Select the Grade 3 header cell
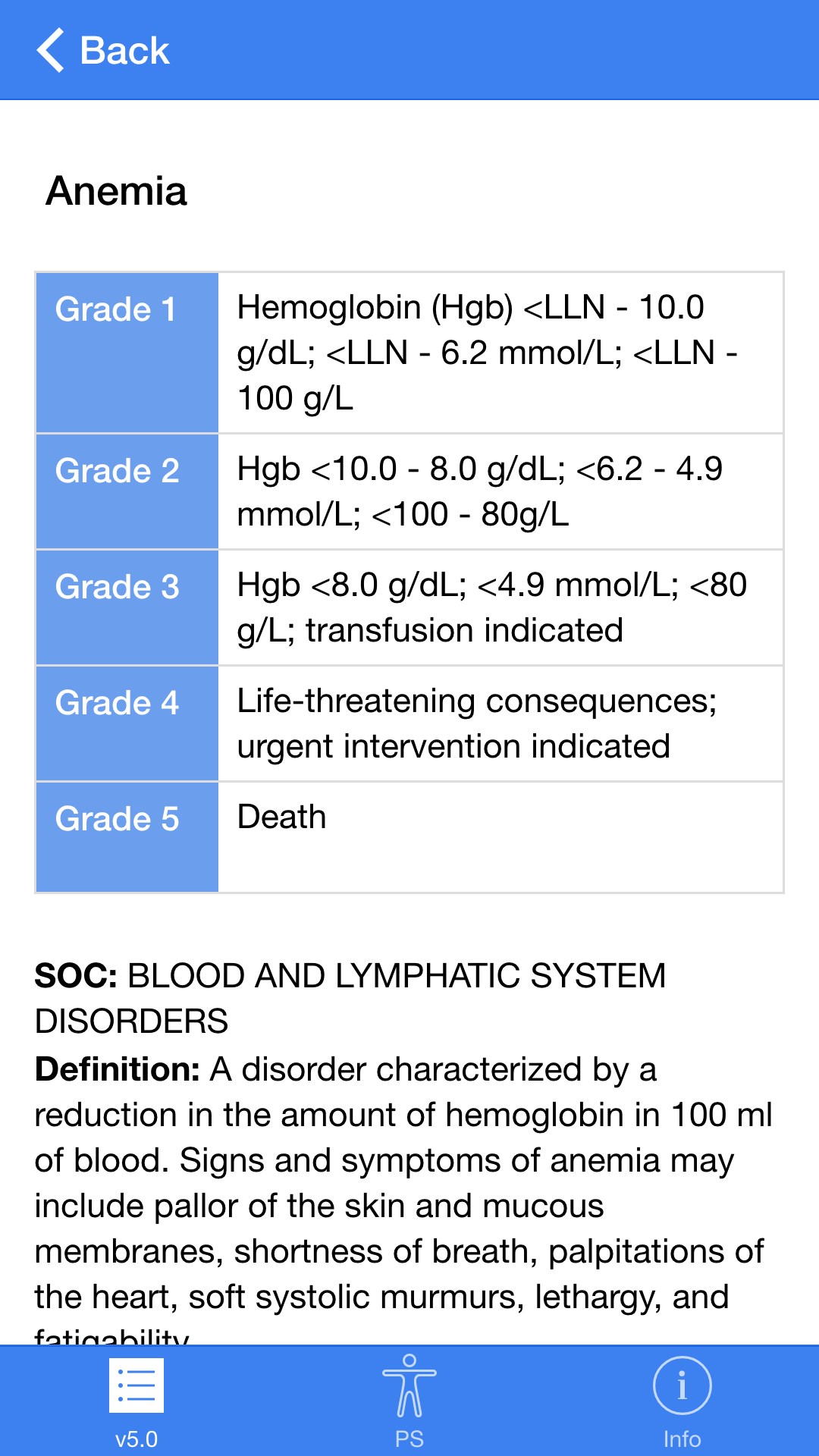 127,607
